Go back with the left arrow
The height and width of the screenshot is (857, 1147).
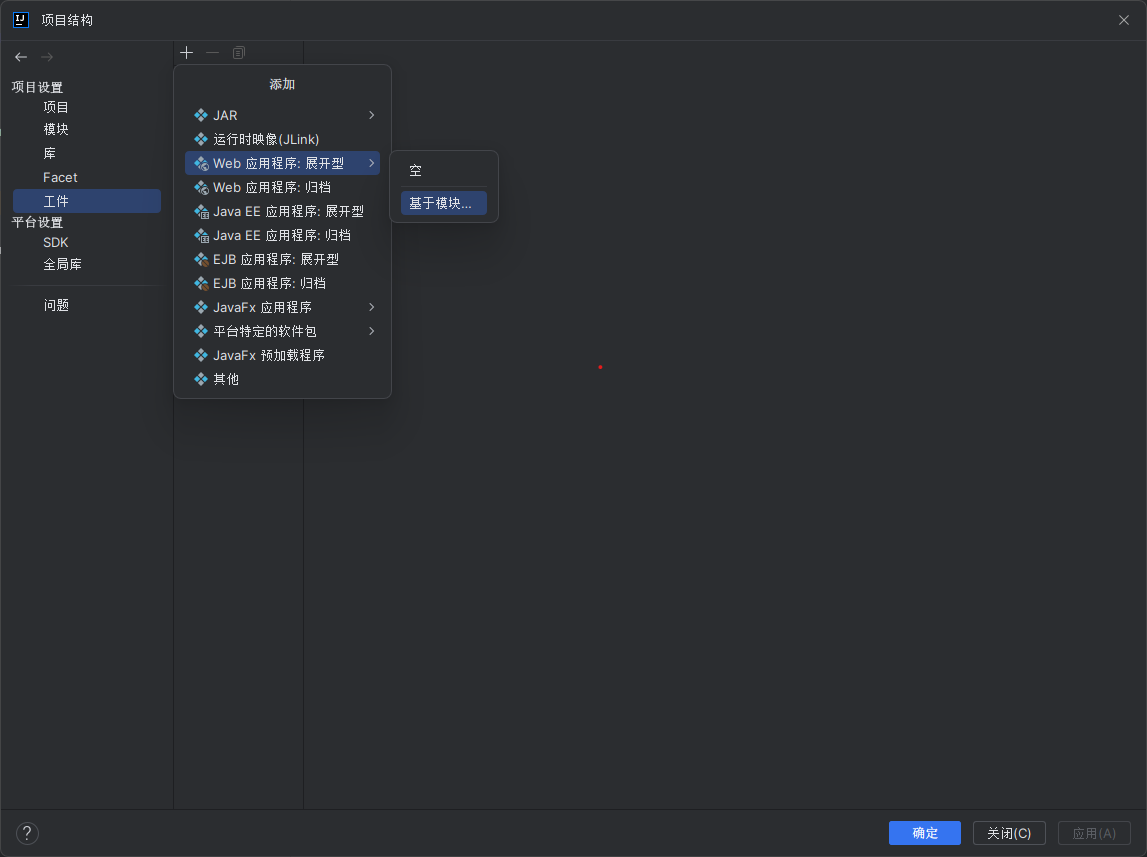pos(21,57)
